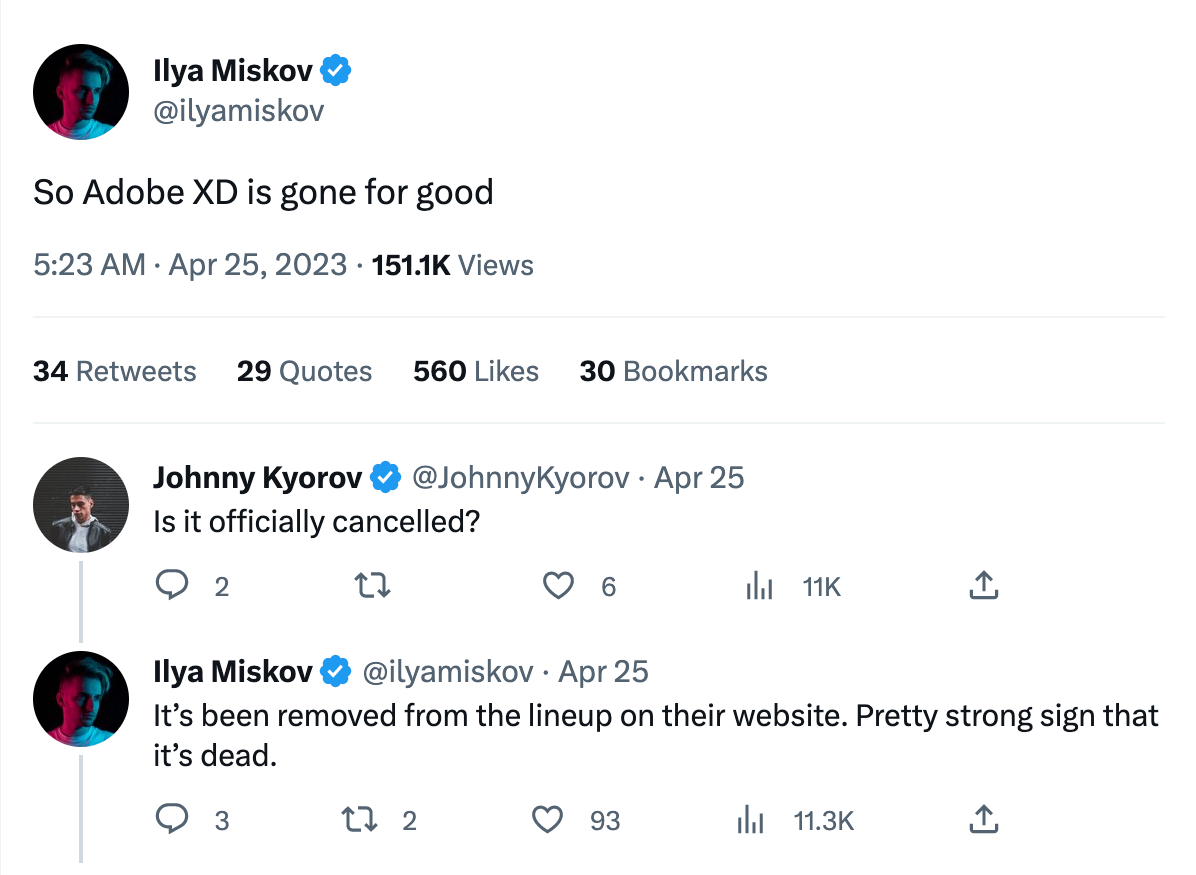Retweet Johnny Kyorov's reply
This screenshot has height=875, width=1196.
coord(373,586)
